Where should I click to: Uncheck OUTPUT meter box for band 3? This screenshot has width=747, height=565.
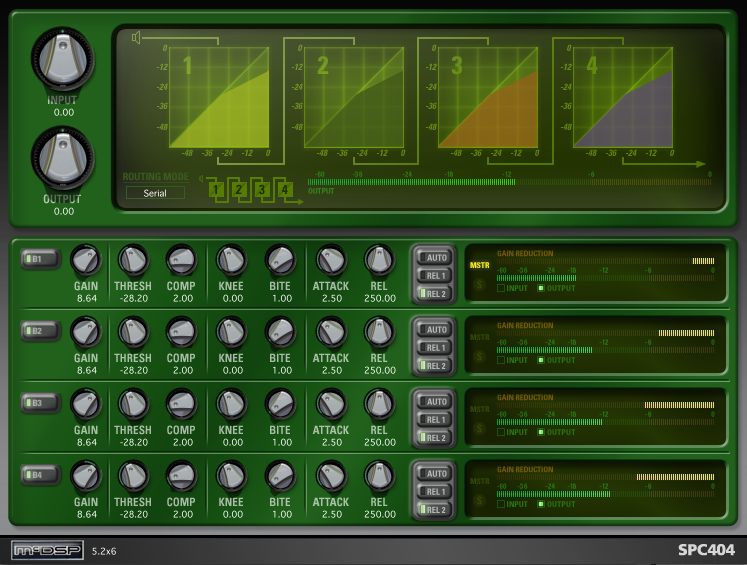(541, 432)
